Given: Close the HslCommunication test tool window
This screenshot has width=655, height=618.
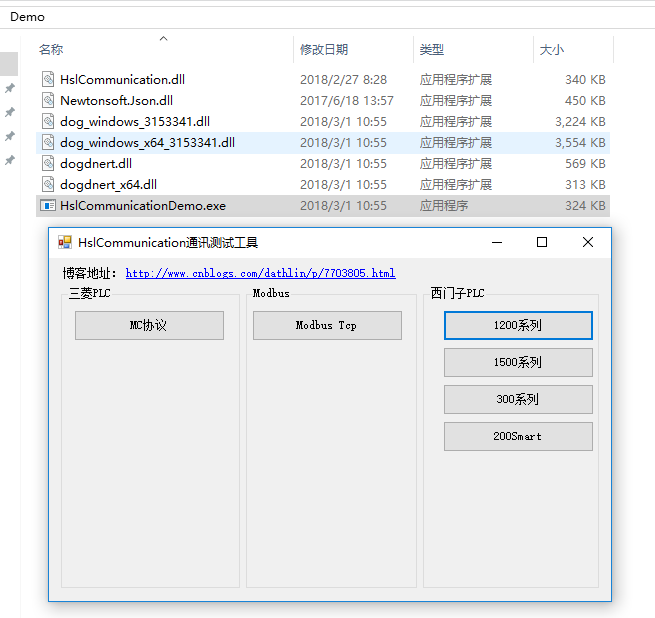Looking at the screenshot, I should [x=588, y=242].
